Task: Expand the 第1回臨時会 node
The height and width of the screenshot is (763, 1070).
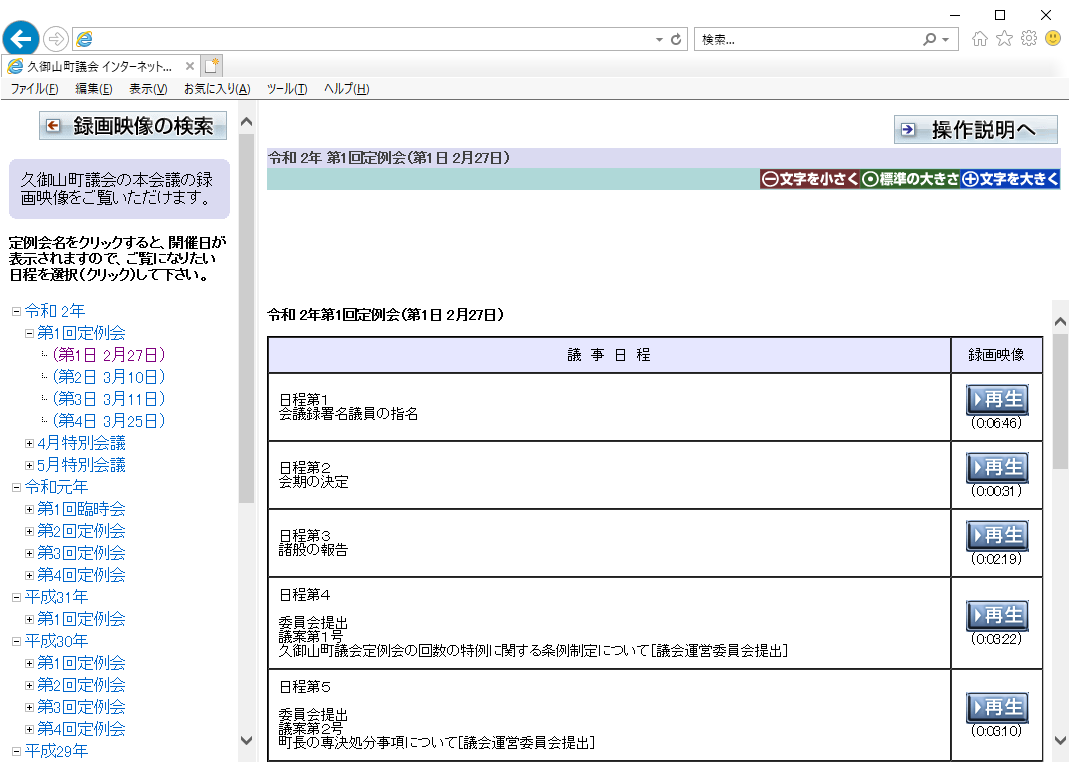Action: 29,509
